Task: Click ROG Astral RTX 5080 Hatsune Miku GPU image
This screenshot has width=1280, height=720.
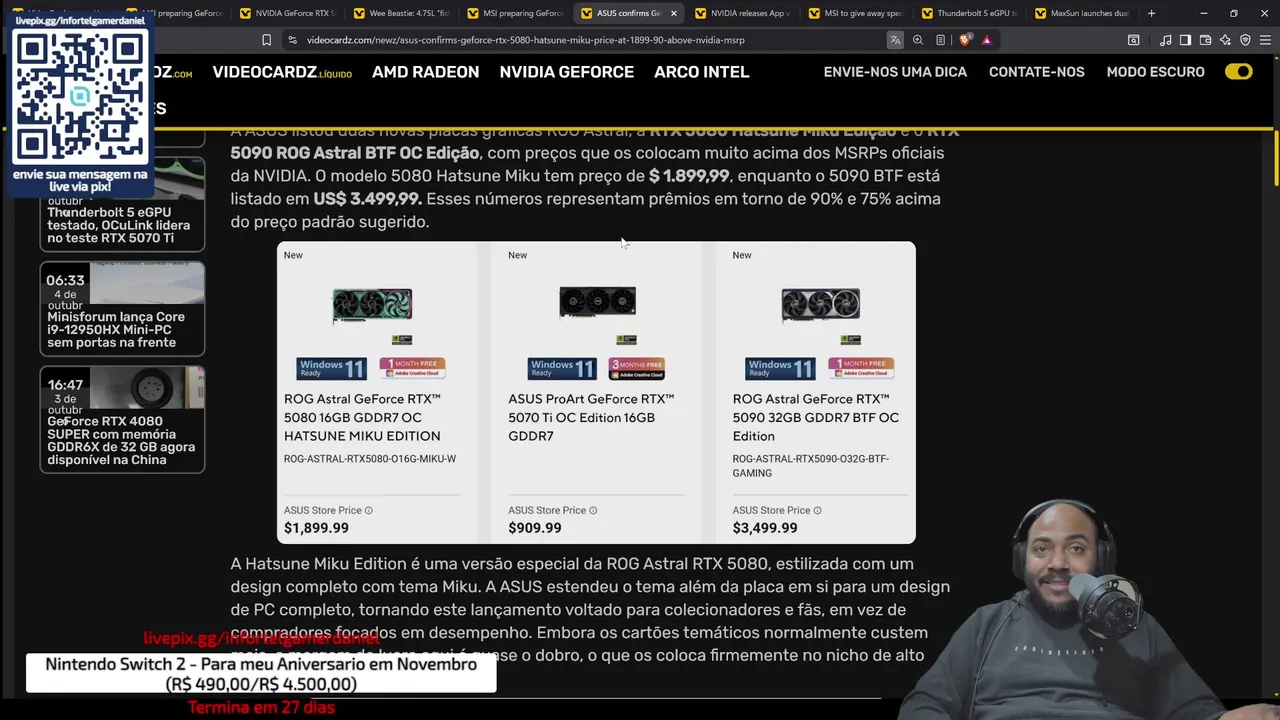Action: [x=372, y=306]
